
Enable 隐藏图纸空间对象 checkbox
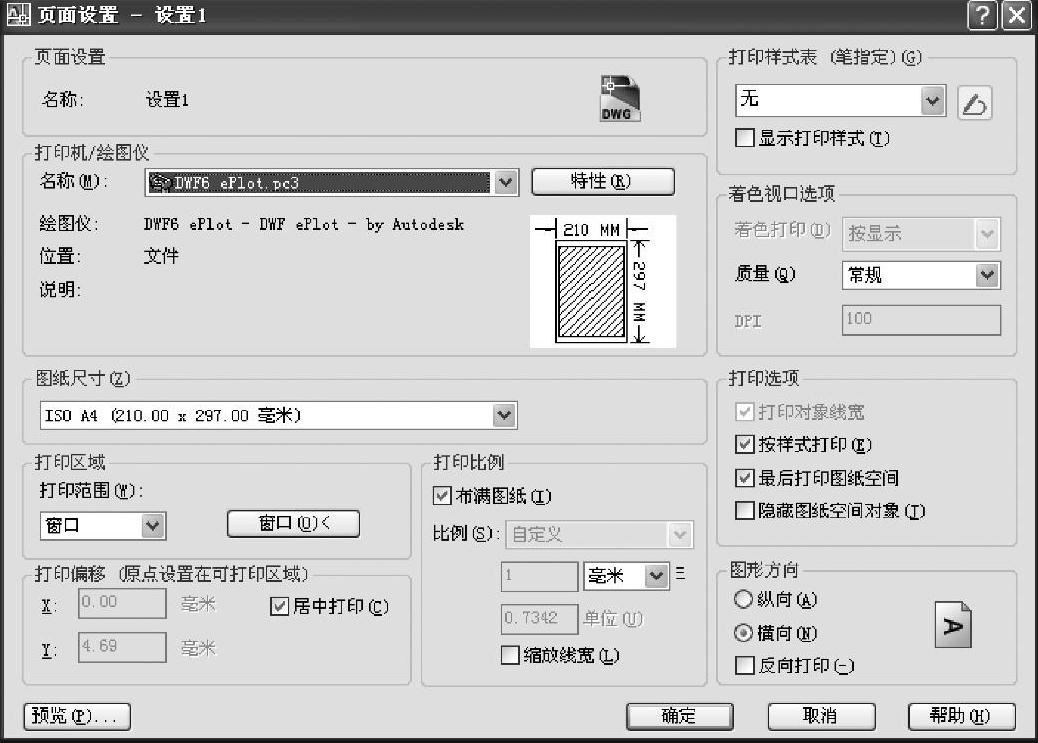click(745, 511)
